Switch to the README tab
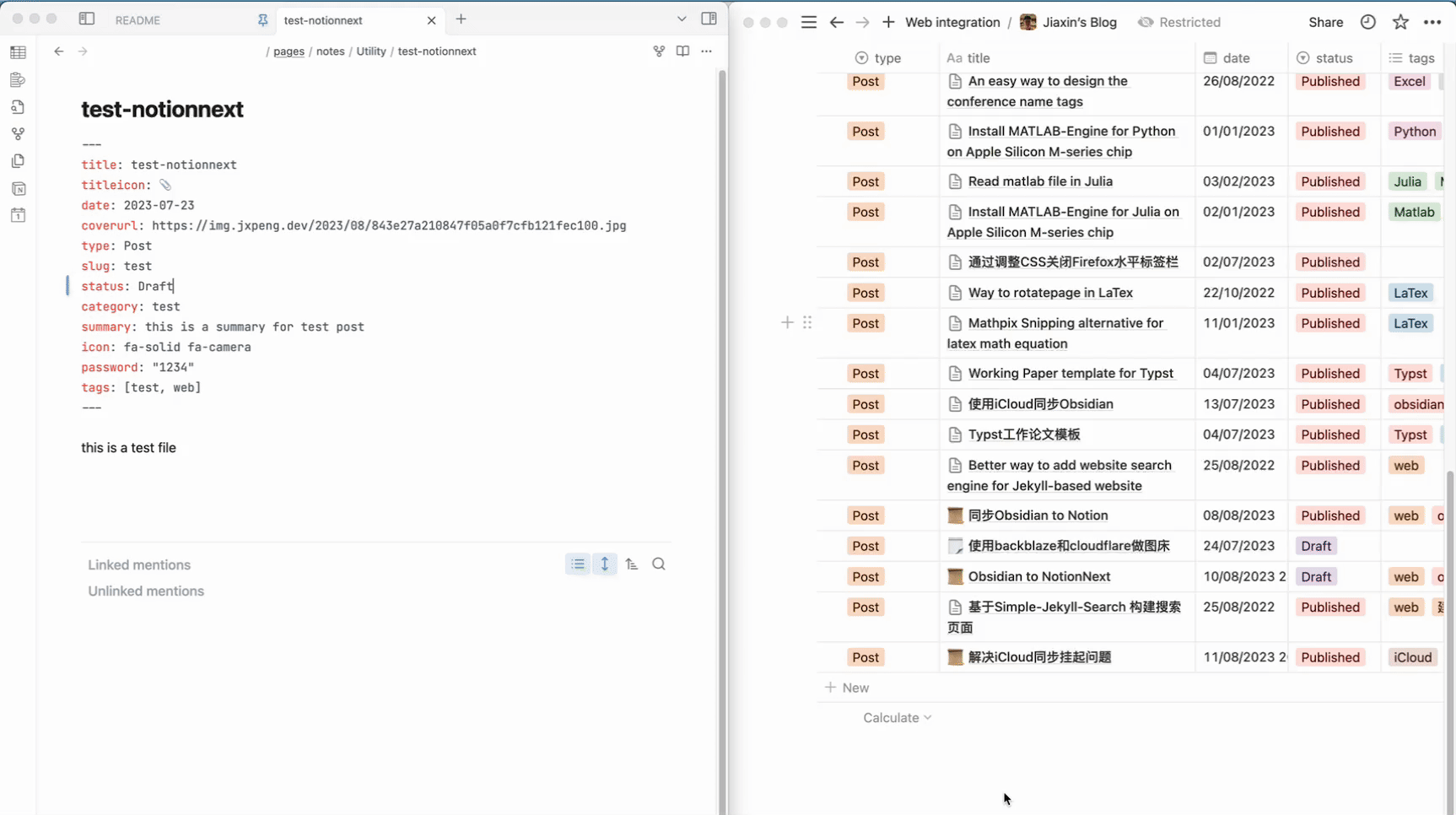Image resolution: width=1456 pixels, height=815 pixels. pos(138,20)
